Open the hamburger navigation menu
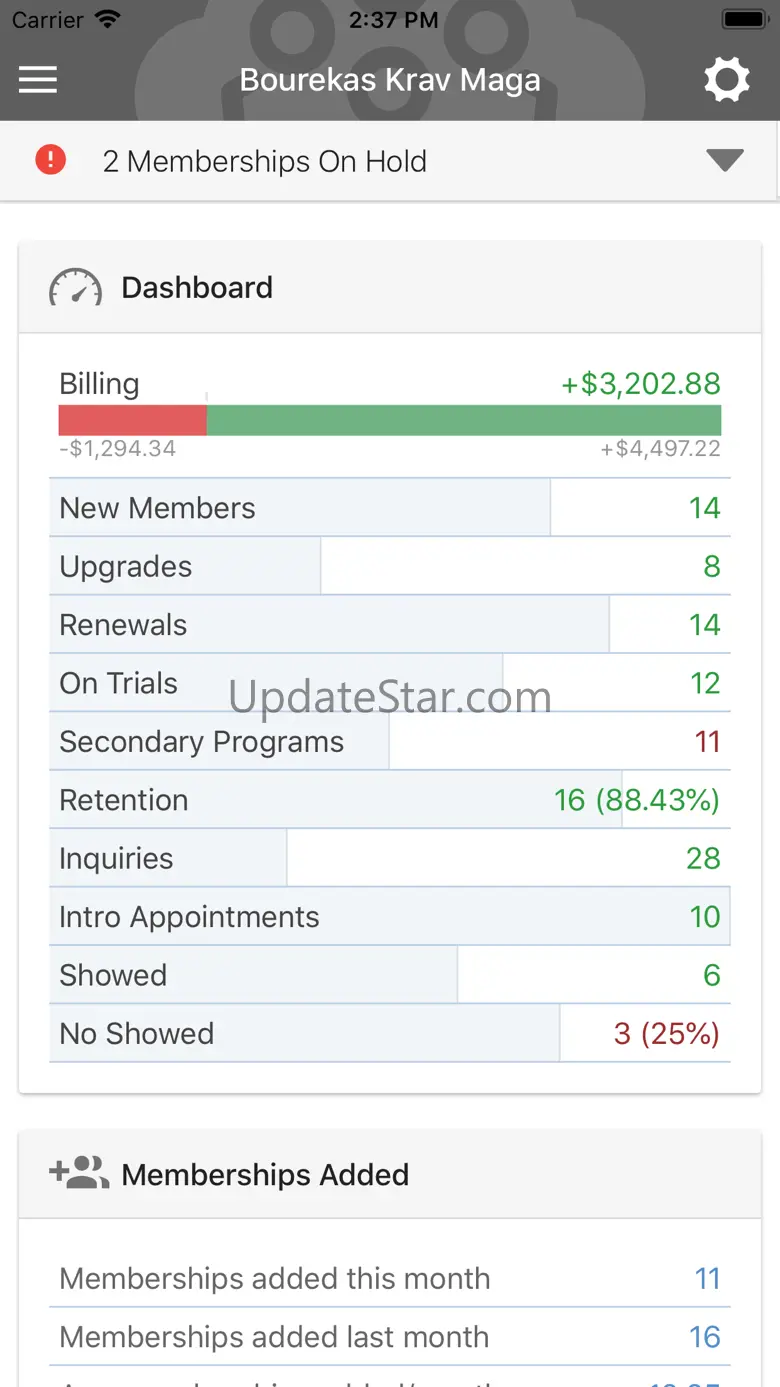The width and height of the screenshot is (780, 1387). click(38, 80)
